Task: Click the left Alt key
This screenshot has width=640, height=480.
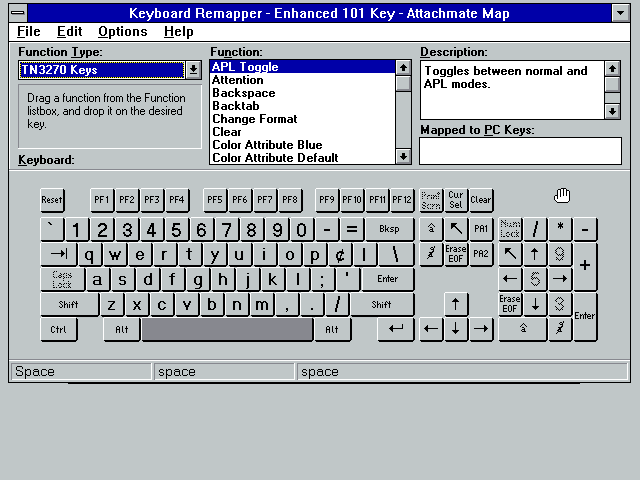Action: pos(122,329)
